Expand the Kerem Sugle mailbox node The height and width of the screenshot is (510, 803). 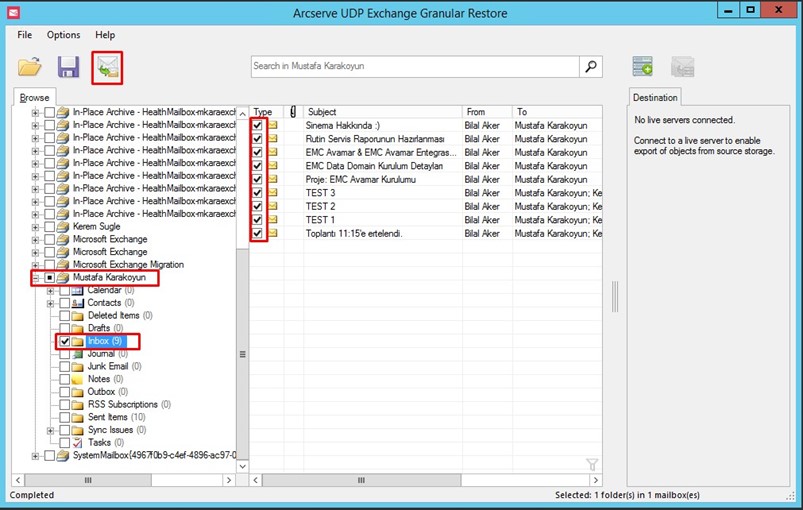pyautogui.click(x=35, y=227)
